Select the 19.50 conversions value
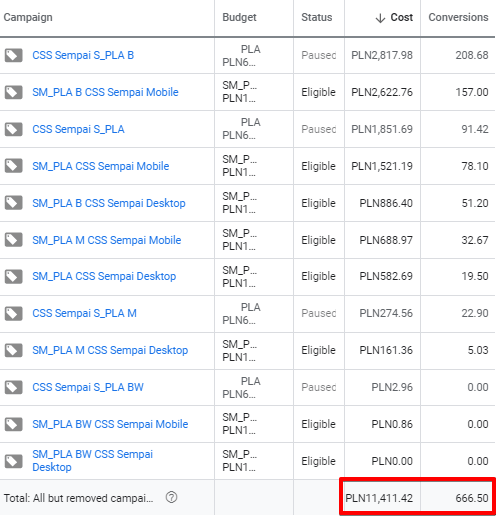The image size is (501, 519). tap(475, 276)
